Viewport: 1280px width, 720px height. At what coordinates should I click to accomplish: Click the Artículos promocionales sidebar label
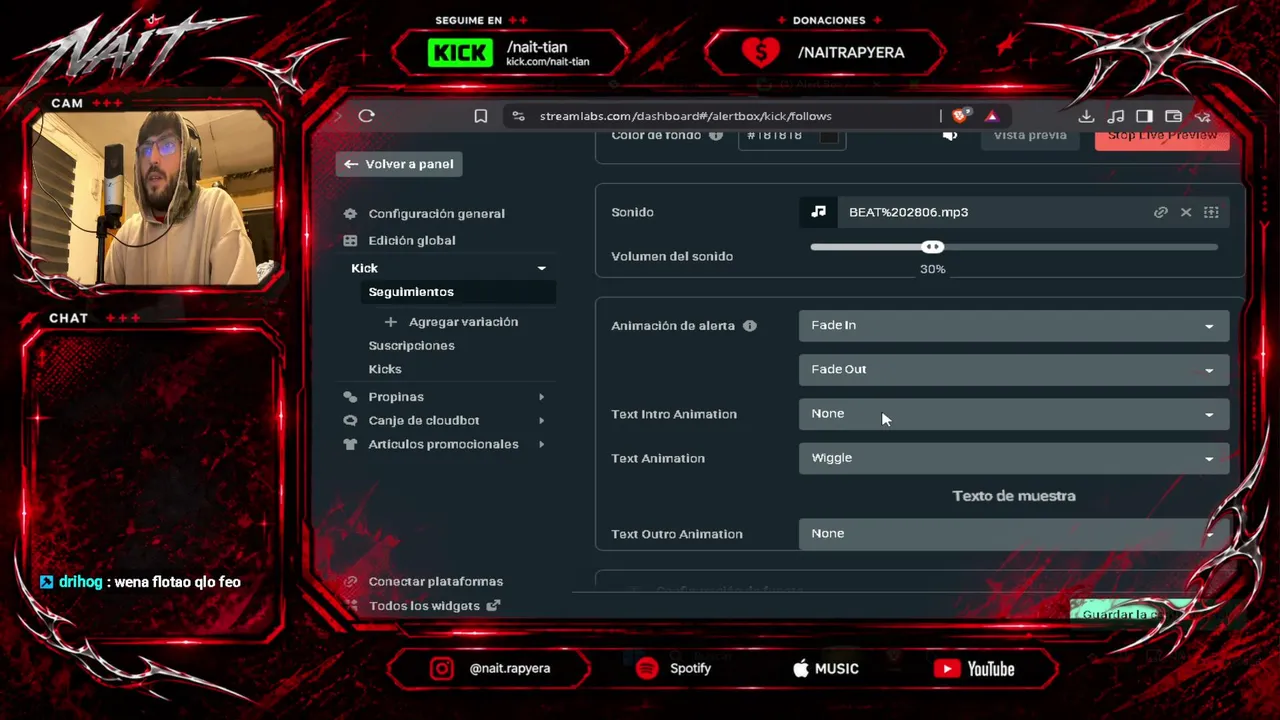443,445
